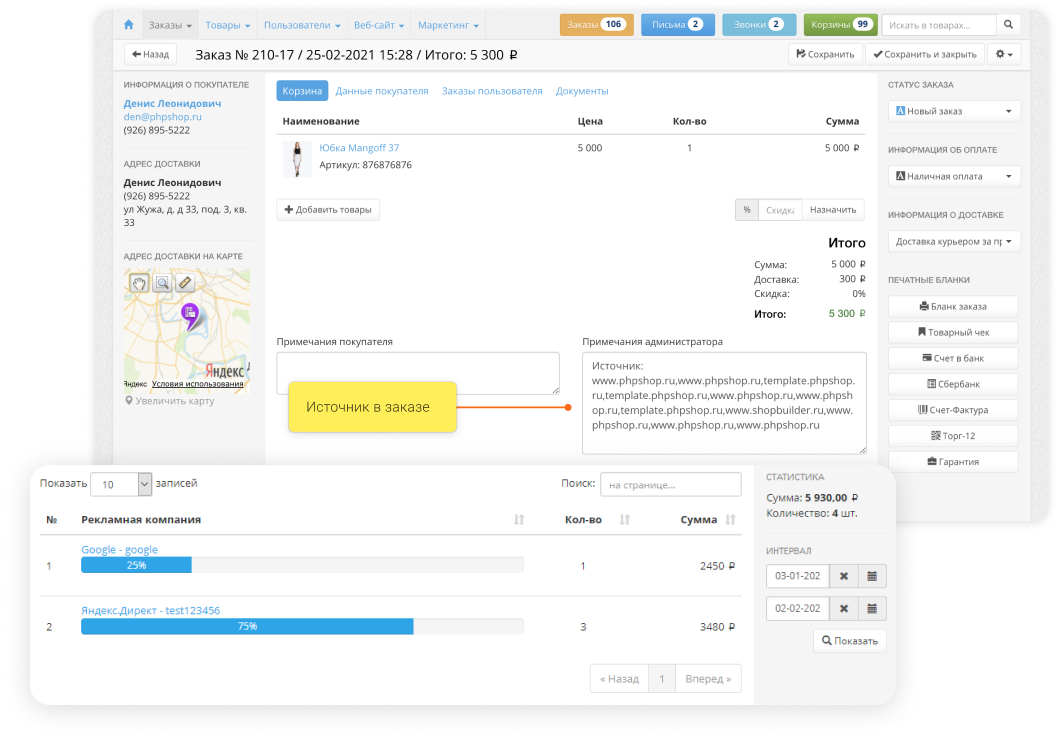The image size is (1060, 739).
Task: Print the Товарный чек form
Action: (953, 332)
